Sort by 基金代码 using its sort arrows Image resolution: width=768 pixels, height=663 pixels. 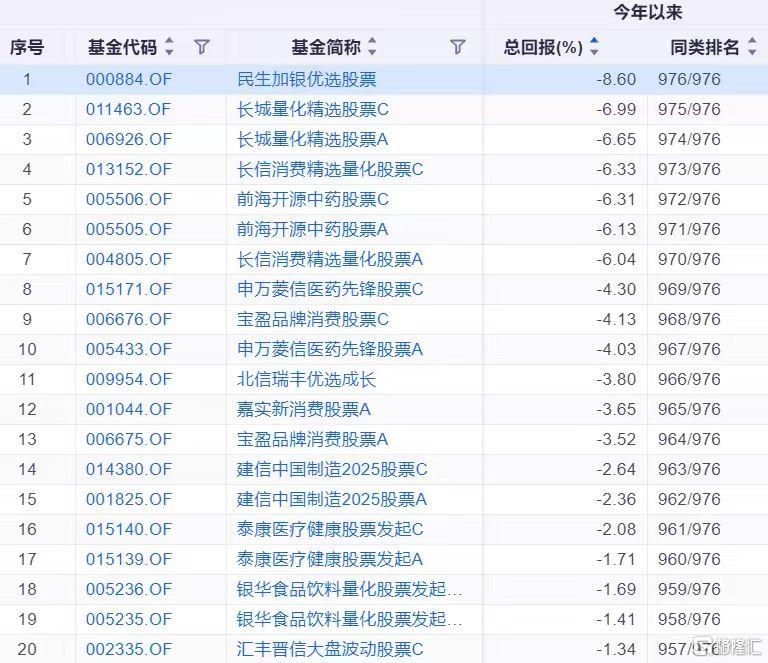[169, 47]
